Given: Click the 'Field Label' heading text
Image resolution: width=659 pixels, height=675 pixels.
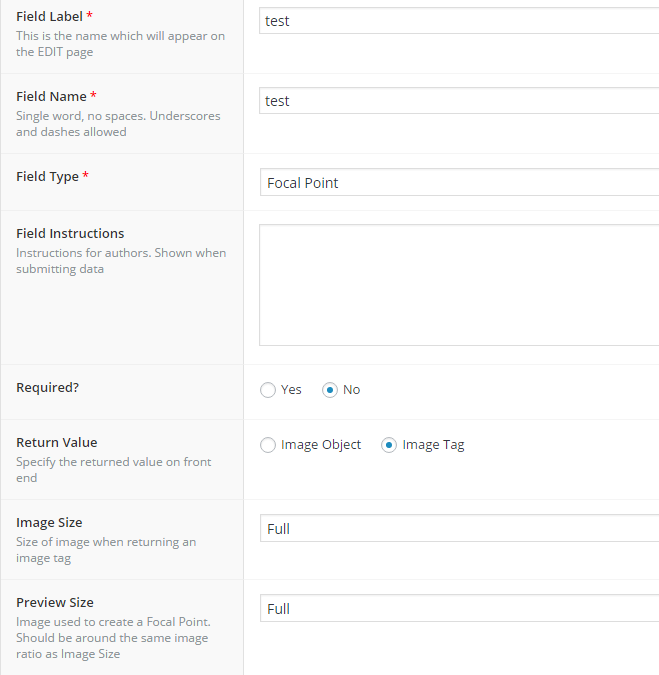Looking at the screenshot, I should [x=50, y=17].
